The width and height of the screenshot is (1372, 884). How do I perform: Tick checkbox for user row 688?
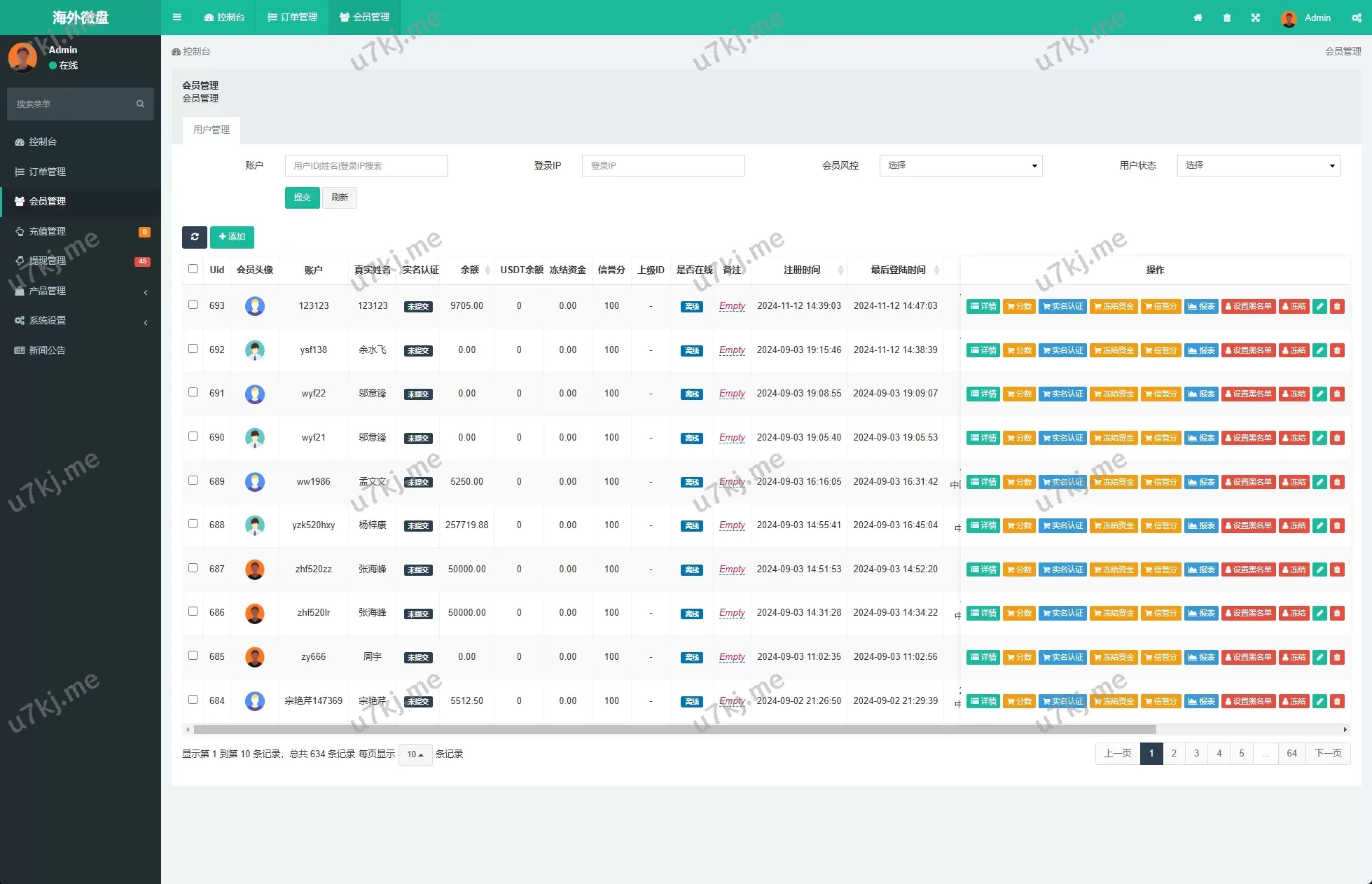(193, 524)
